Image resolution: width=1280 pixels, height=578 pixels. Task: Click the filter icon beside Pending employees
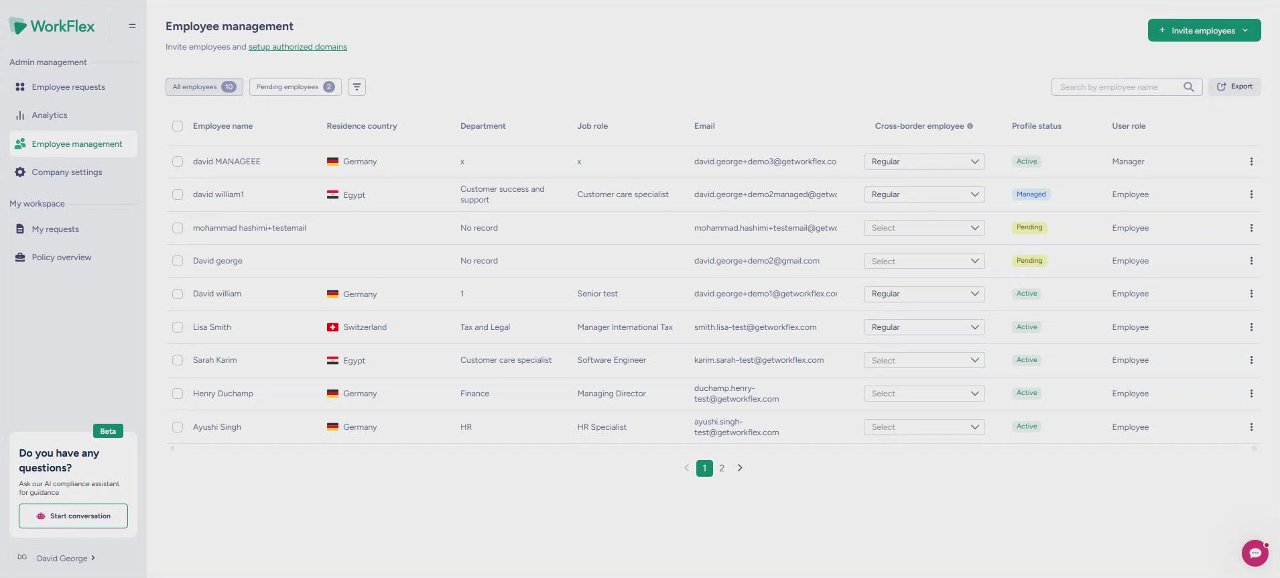tap(357, 87)
